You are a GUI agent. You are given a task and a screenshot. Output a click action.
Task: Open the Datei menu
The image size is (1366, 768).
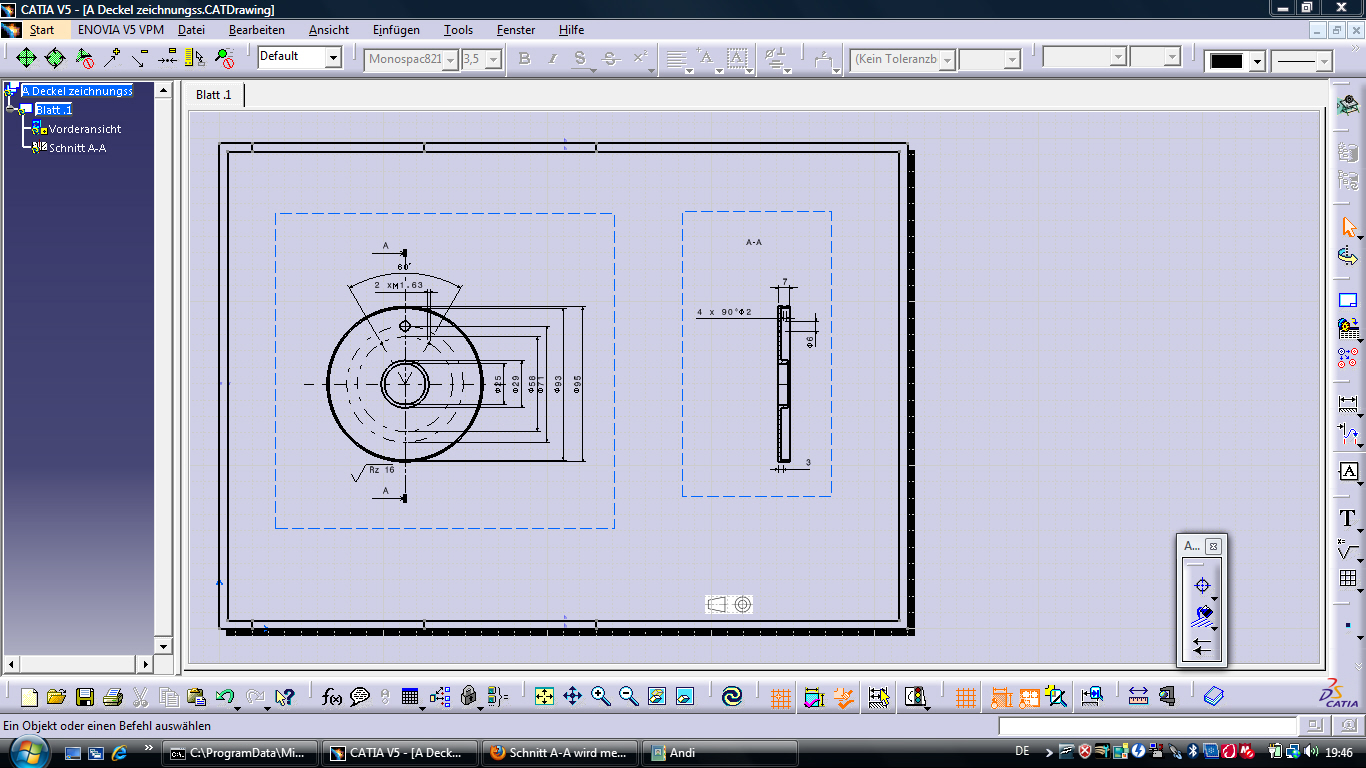pos(191,30)
